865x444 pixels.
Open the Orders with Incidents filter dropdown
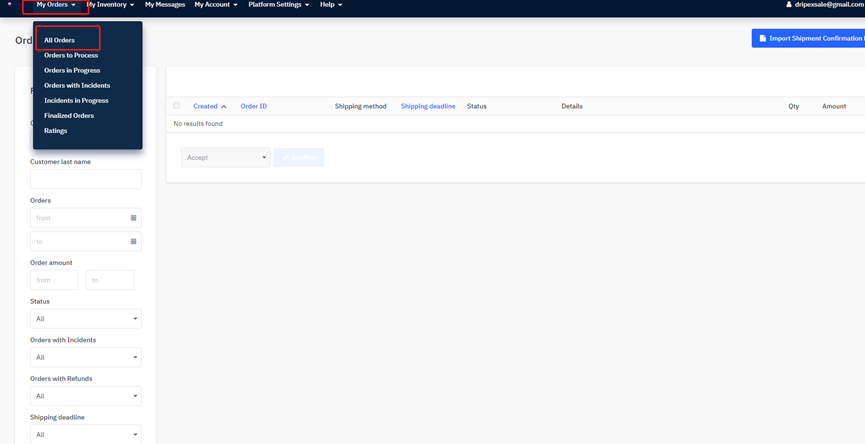pos(85,357)
